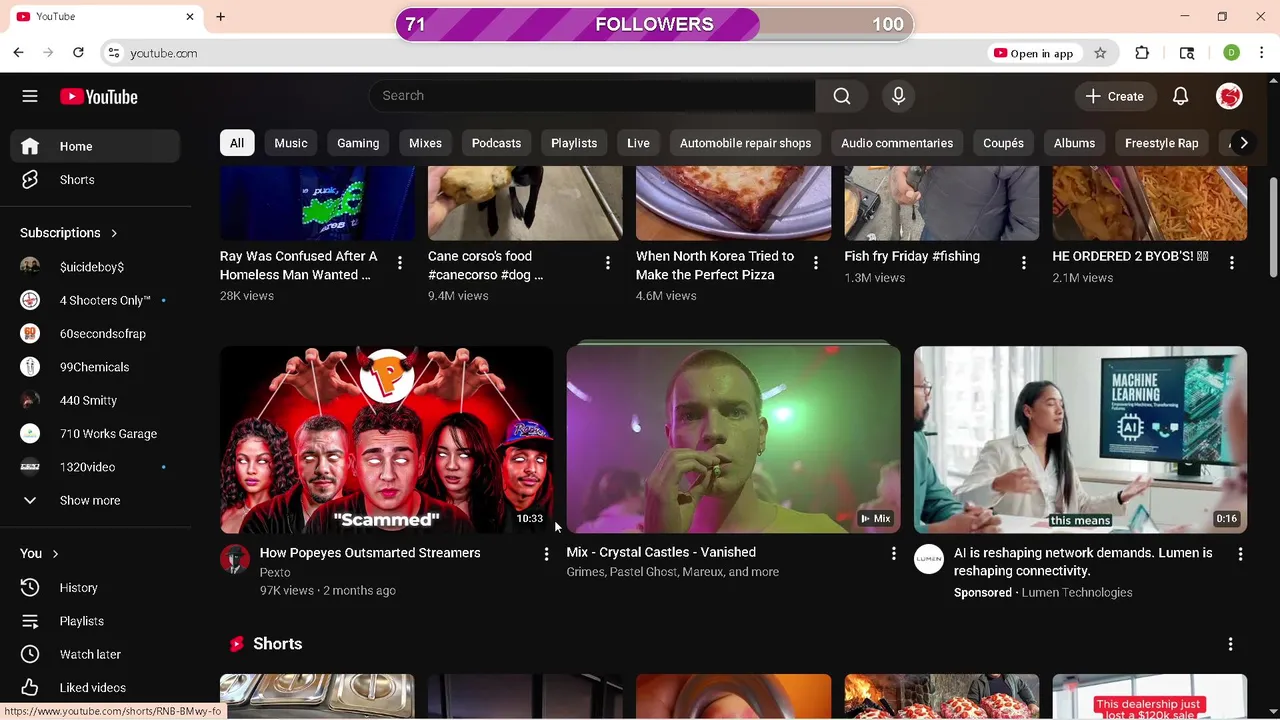Select the Coupés filter chip
This screenshot has height=720, width=1280.
(1003, 143)
